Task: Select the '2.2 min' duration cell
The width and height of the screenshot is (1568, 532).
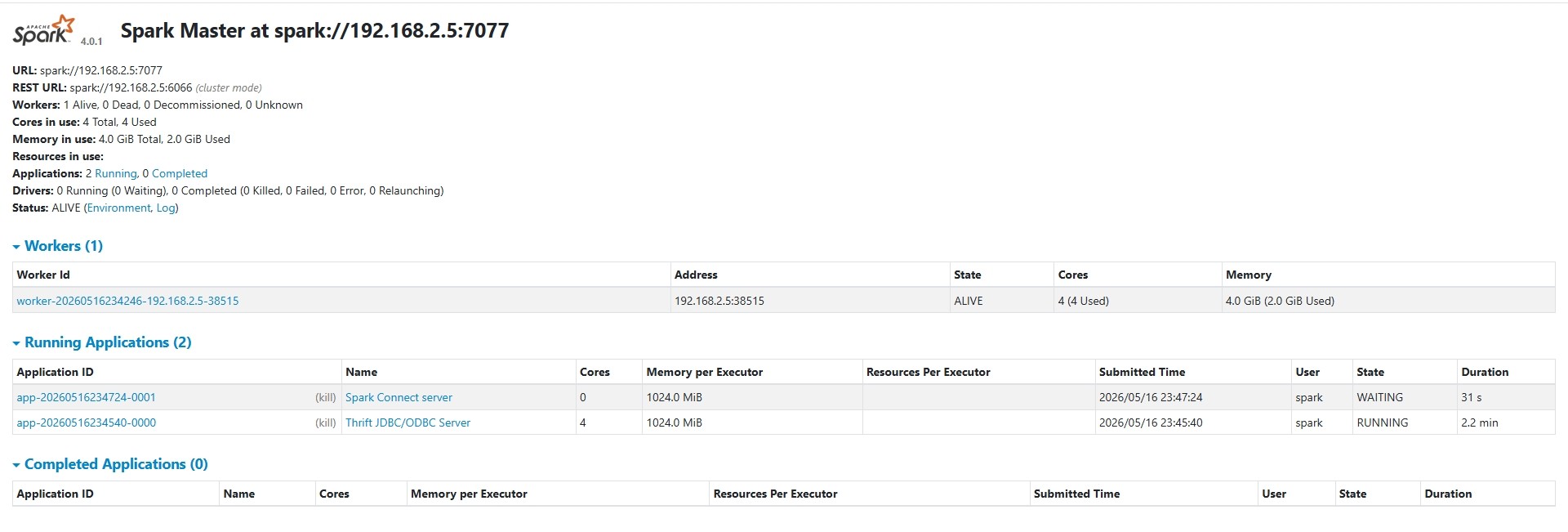Action: (1506, 422)
